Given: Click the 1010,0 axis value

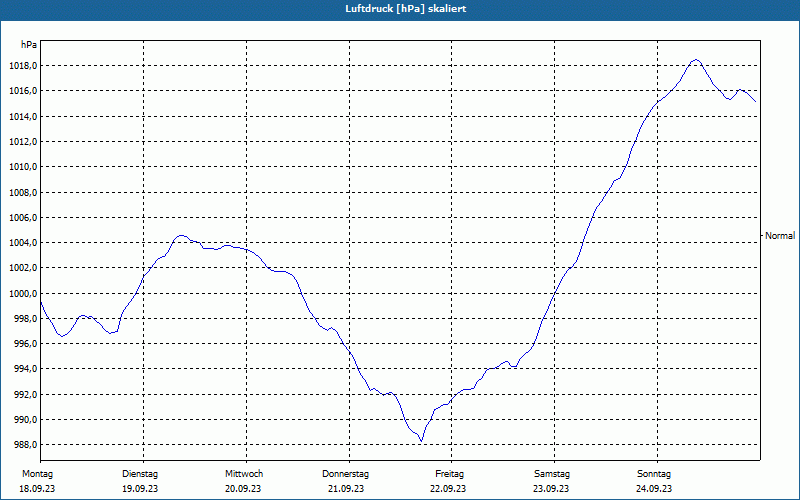Looking at the screenshot, I should [x=23, y=167].
